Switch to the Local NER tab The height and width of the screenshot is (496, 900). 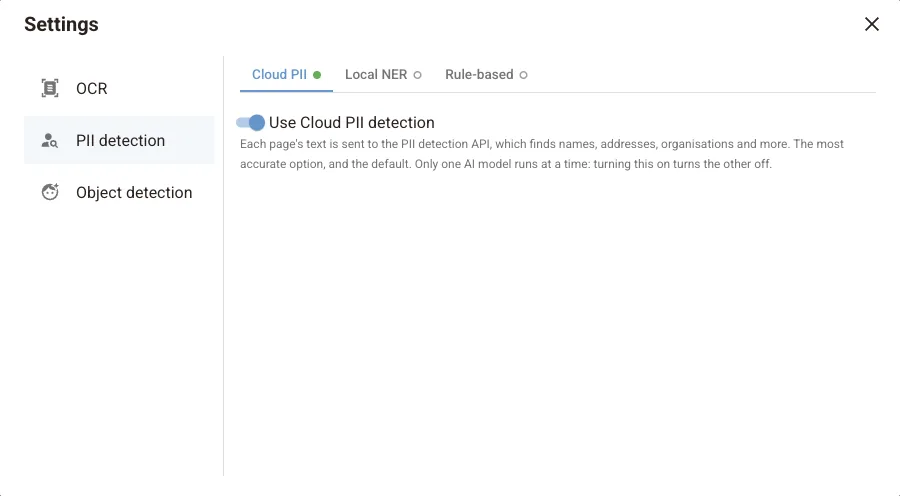pyautogui.click(x=383, y=75)
